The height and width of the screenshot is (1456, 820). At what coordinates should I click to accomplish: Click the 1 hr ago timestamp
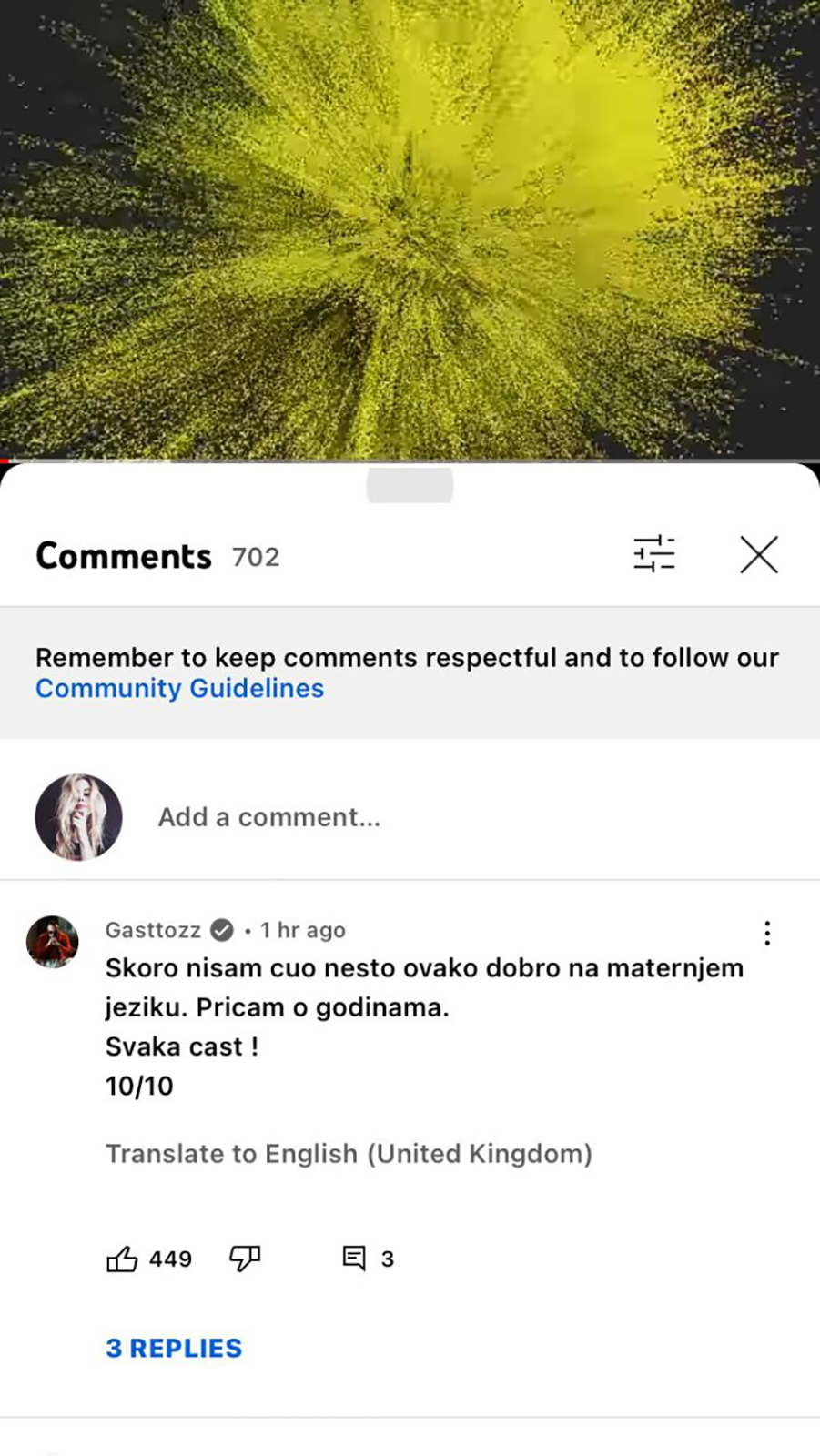coord(303,930)
